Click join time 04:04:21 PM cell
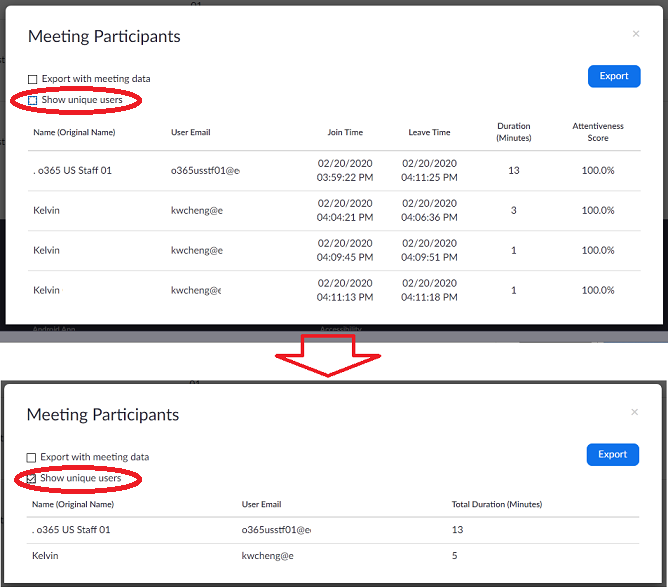The image size is (669, 588). point(345,211)
